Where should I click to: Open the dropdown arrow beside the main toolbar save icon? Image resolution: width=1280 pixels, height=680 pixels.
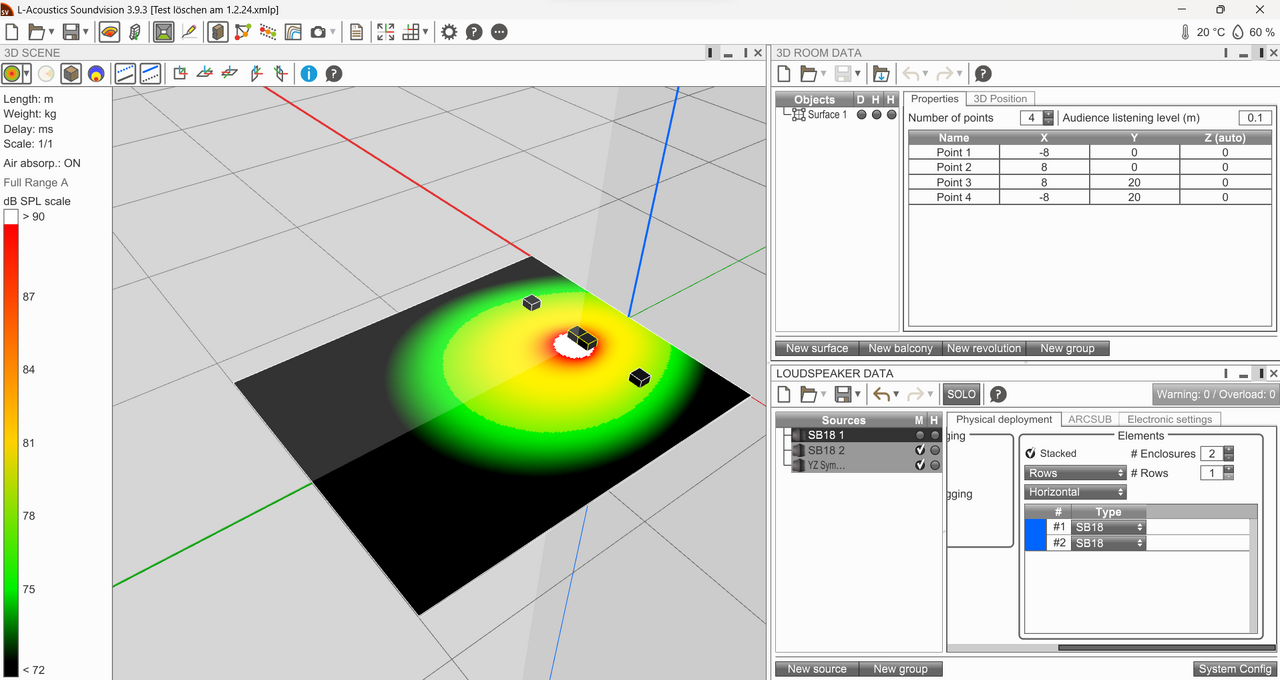click(x=86, y=32)
